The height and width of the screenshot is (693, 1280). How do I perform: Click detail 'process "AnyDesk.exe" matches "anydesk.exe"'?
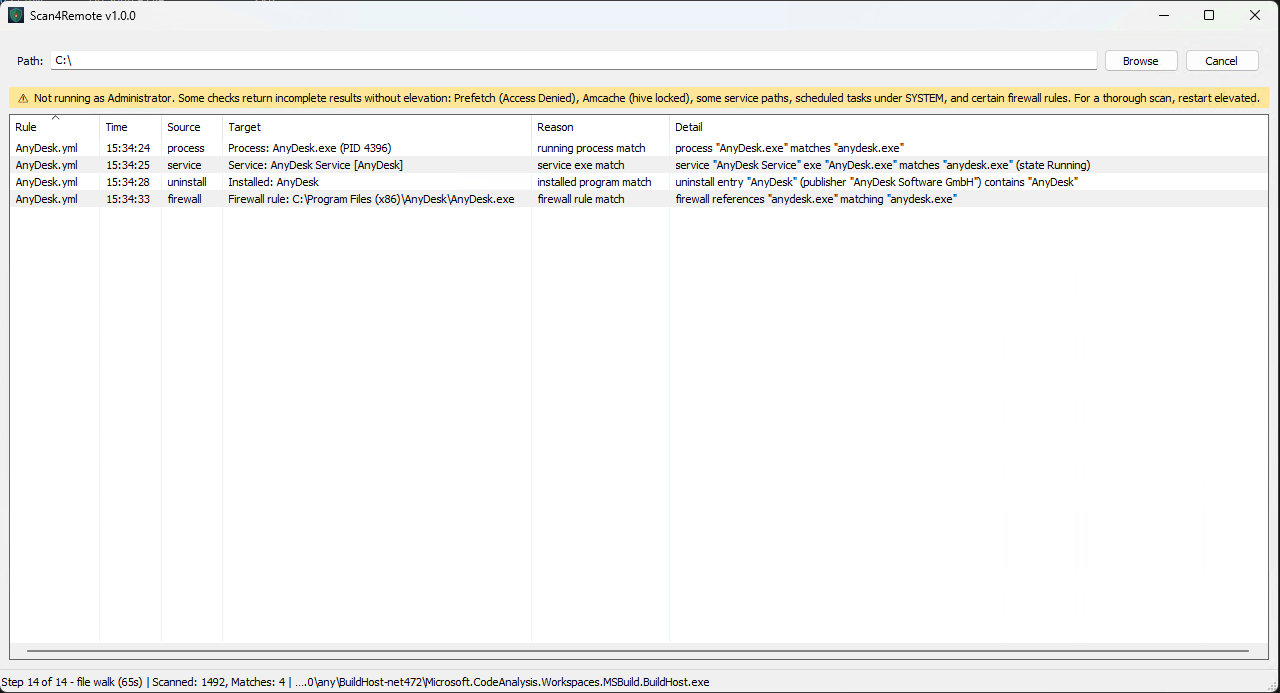pyautogui.click(x=789, y=148)
